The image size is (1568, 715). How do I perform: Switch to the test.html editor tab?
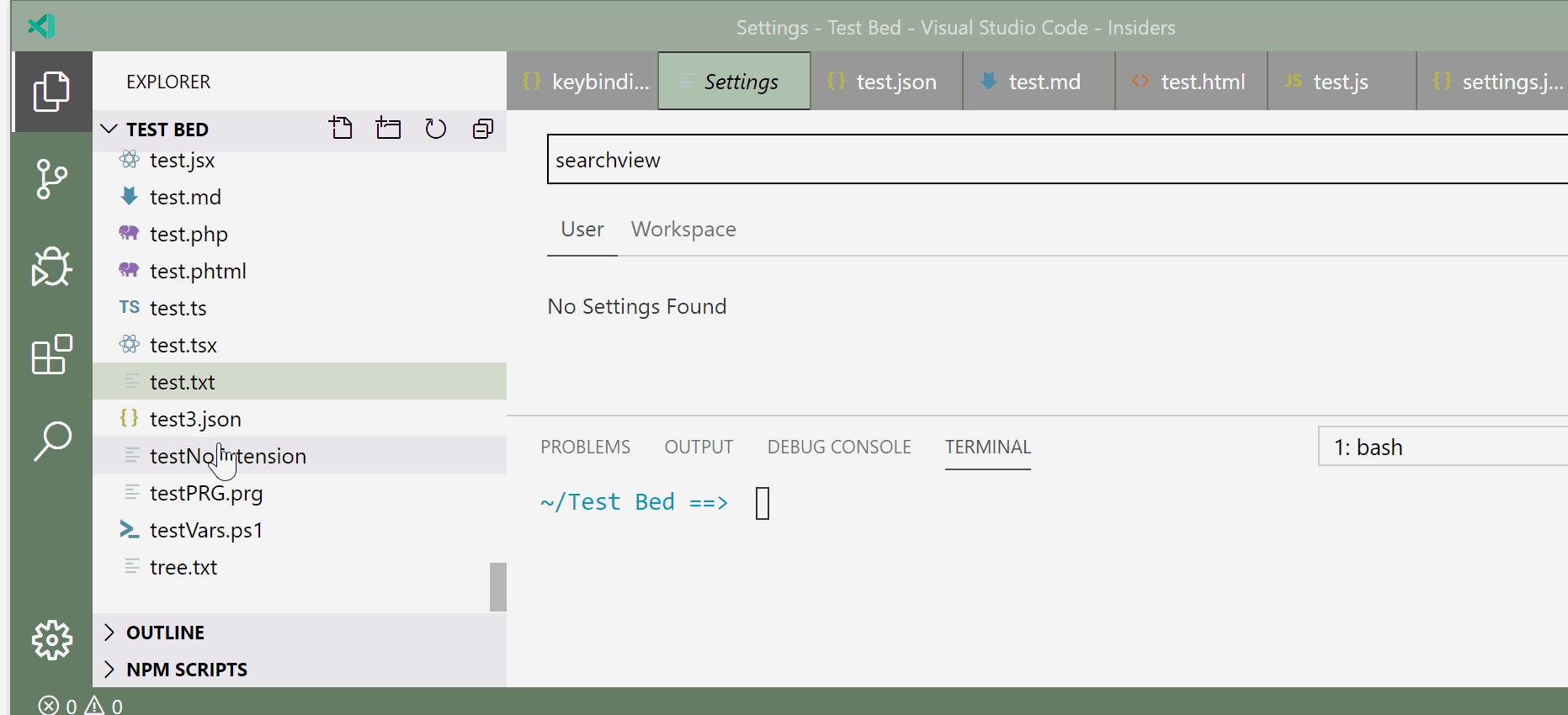pyautogui.click(x=1192, y=82)
